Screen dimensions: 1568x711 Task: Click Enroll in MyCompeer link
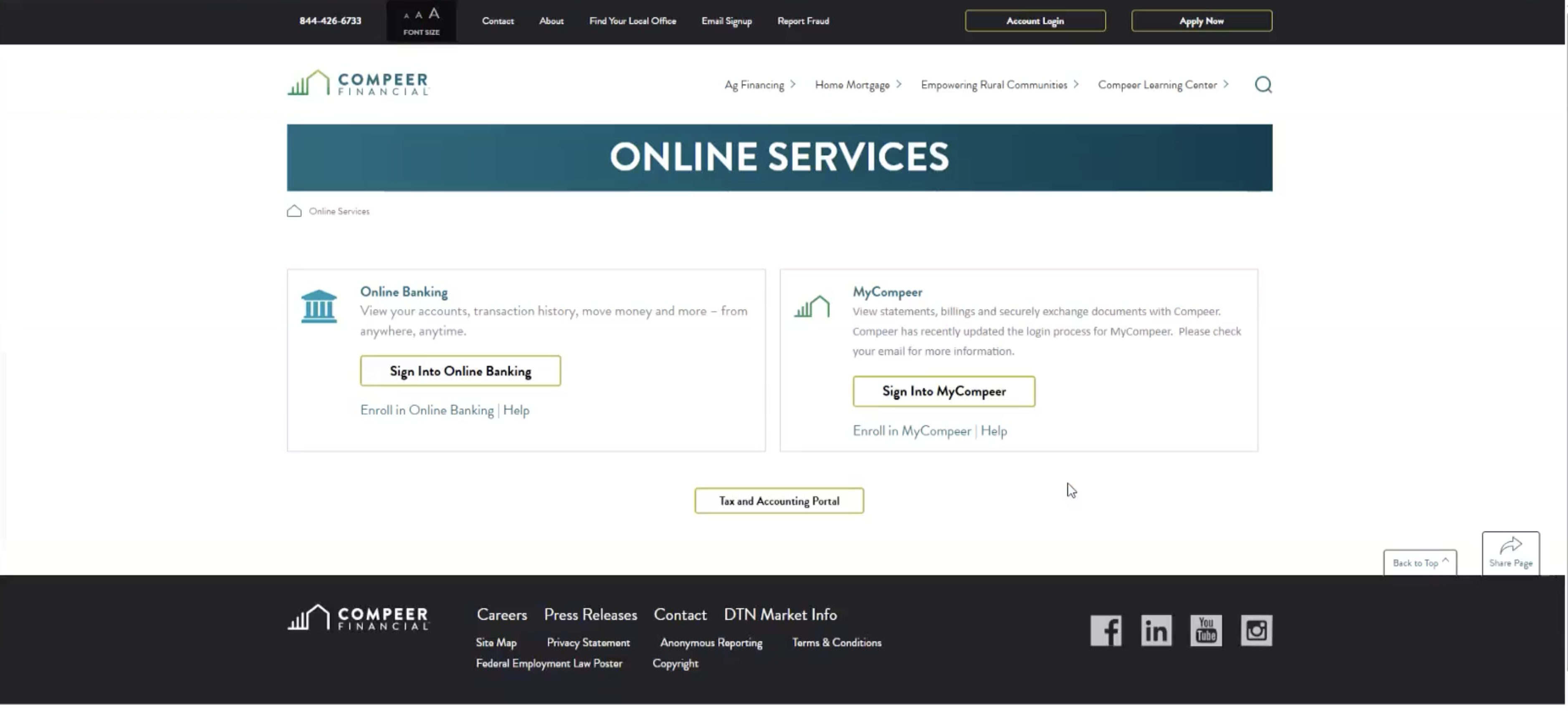click(911, 431)
